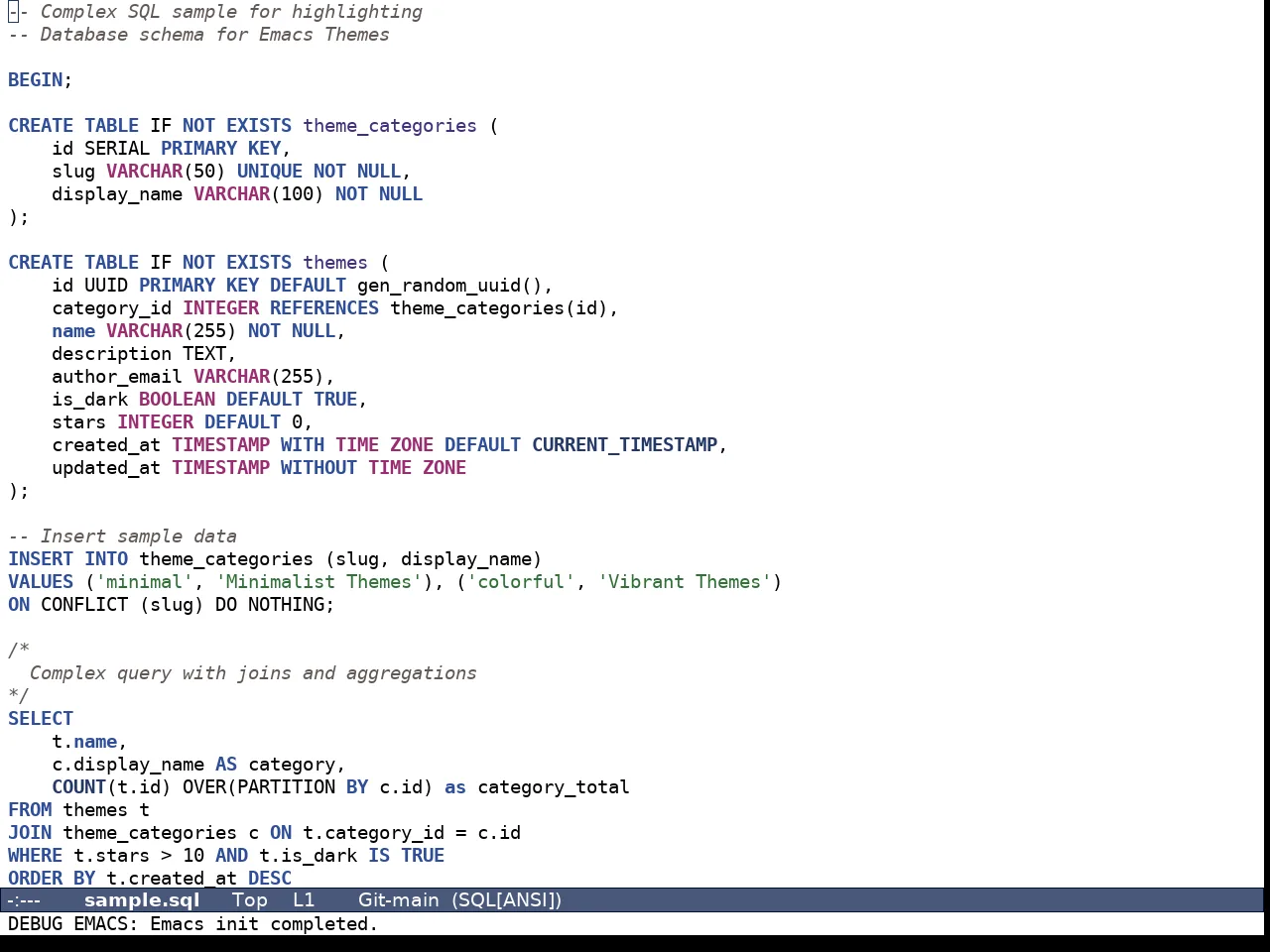Click 'c.display_name AS category' line

tap(198, 765)
